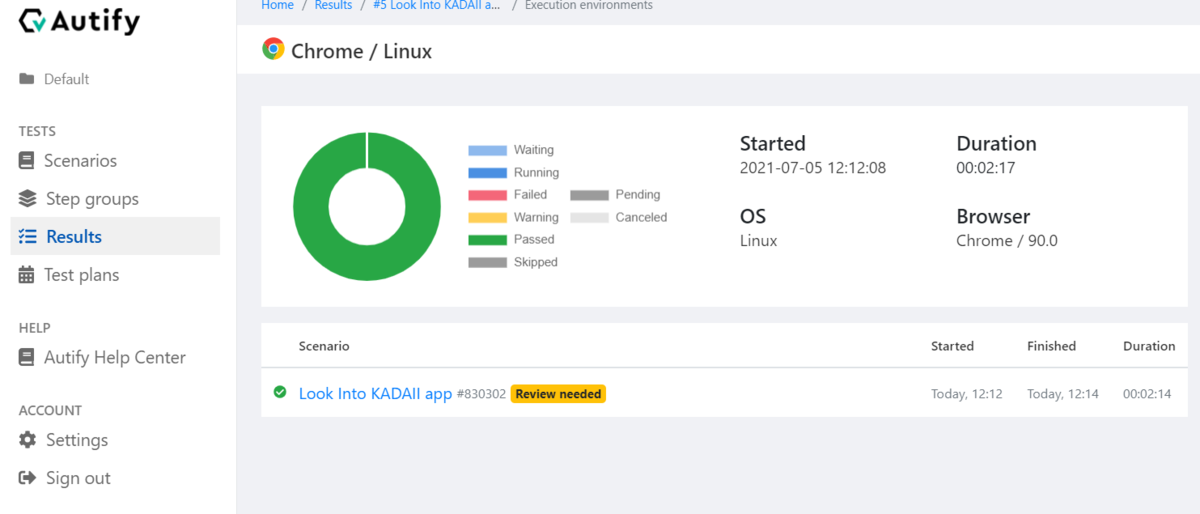This screenshot has height=514, width=1200.
Task: Open the Look Into KADAII app scenario
Action: (x=375, y=394)
